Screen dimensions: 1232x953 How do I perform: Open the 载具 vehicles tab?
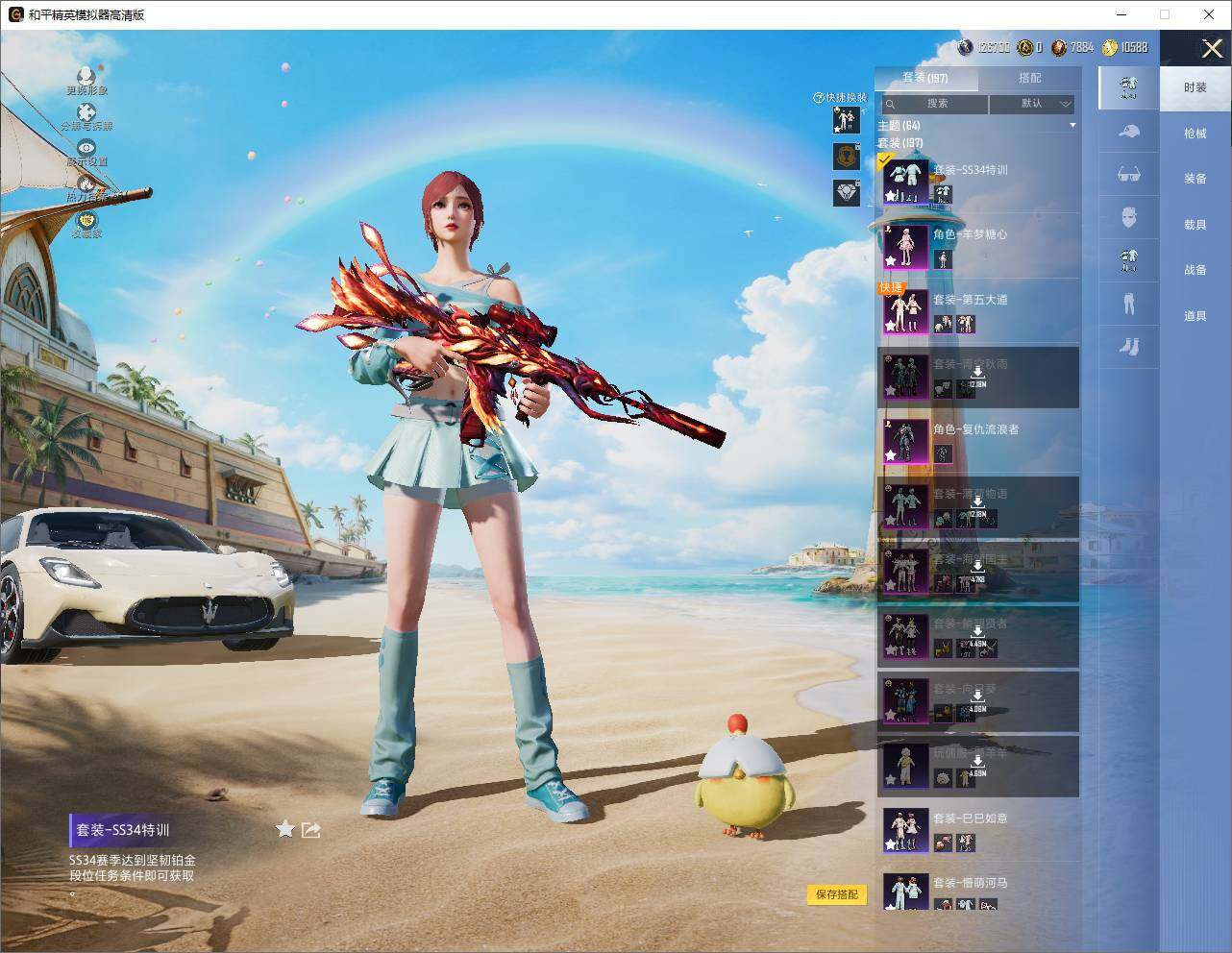click(x=1195, y=225)
